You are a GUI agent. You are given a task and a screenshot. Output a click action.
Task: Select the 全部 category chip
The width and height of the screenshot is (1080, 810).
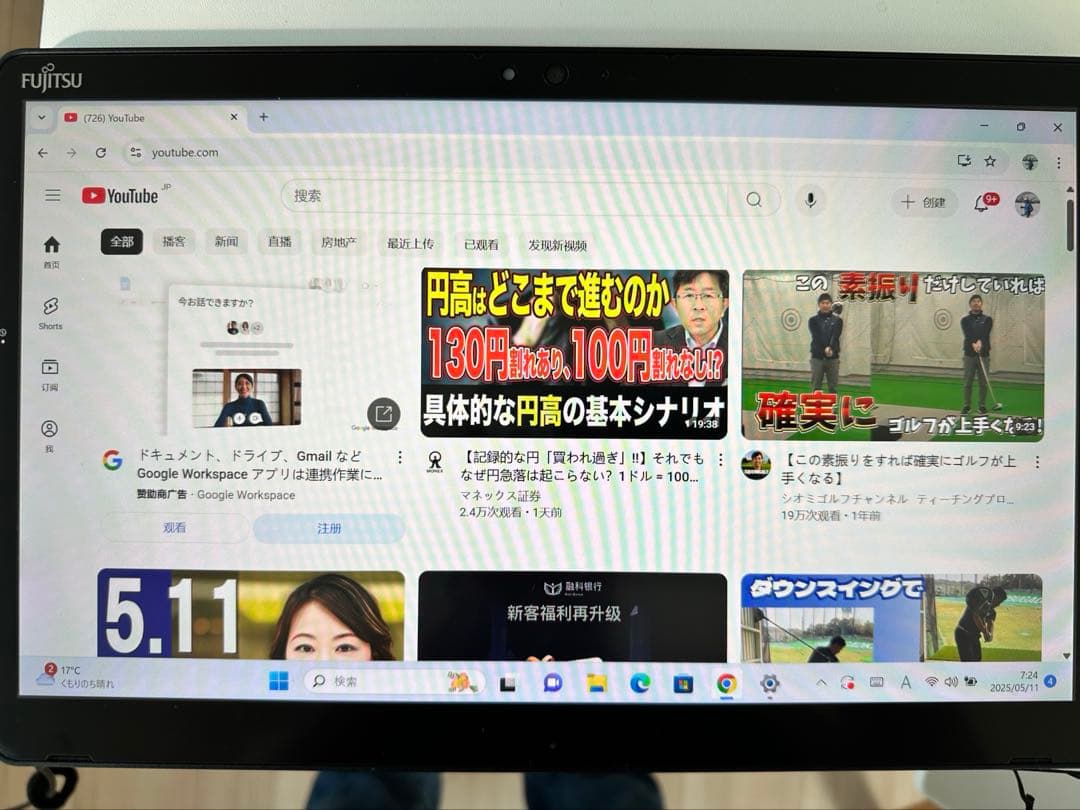point(120,241)
